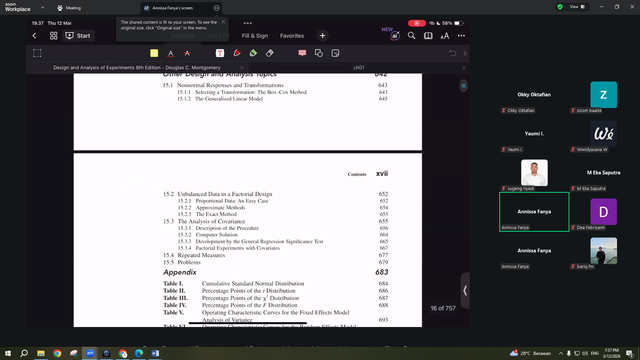Close the Design and Analysis of Experiments tab
This screenshot has height=360, width=640.
pos(242,68)
